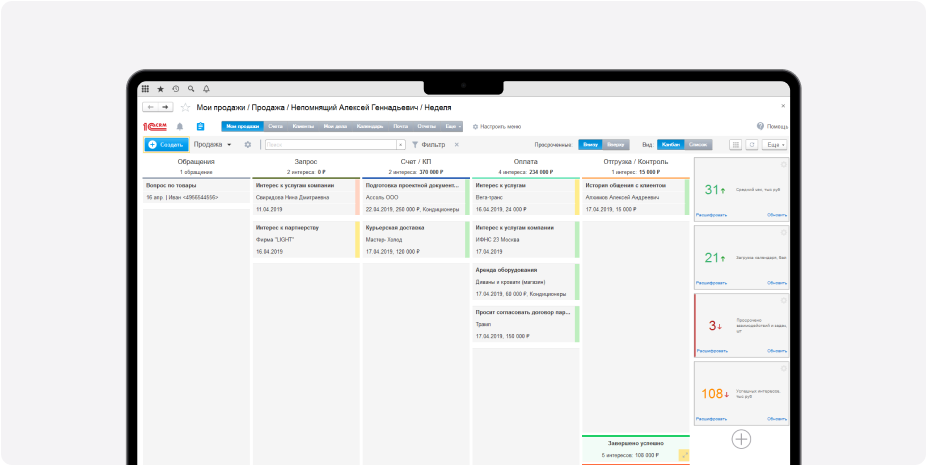
Task: Set overdue position to Внизу
Action: 591,145
